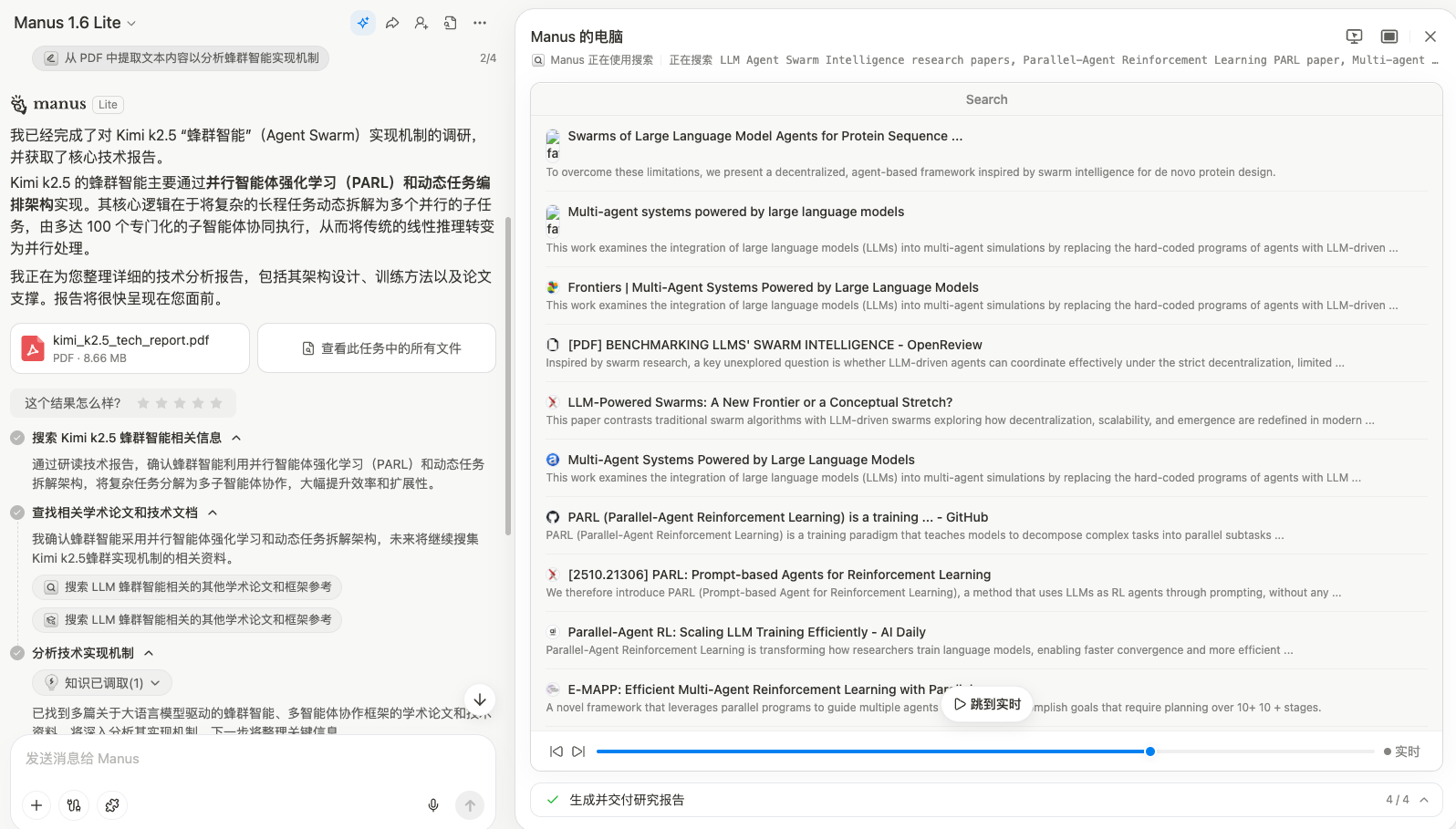Click the 'Manus 的电脑' panel title

click(x=577, y=36)
